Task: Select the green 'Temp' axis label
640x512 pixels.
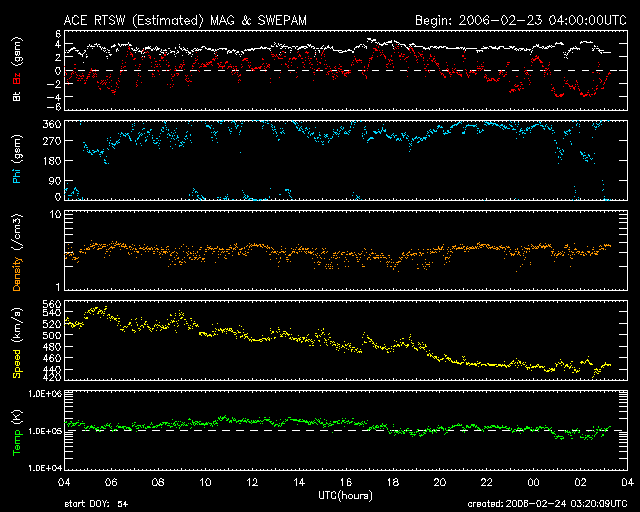Action: (x=17, y=443)
